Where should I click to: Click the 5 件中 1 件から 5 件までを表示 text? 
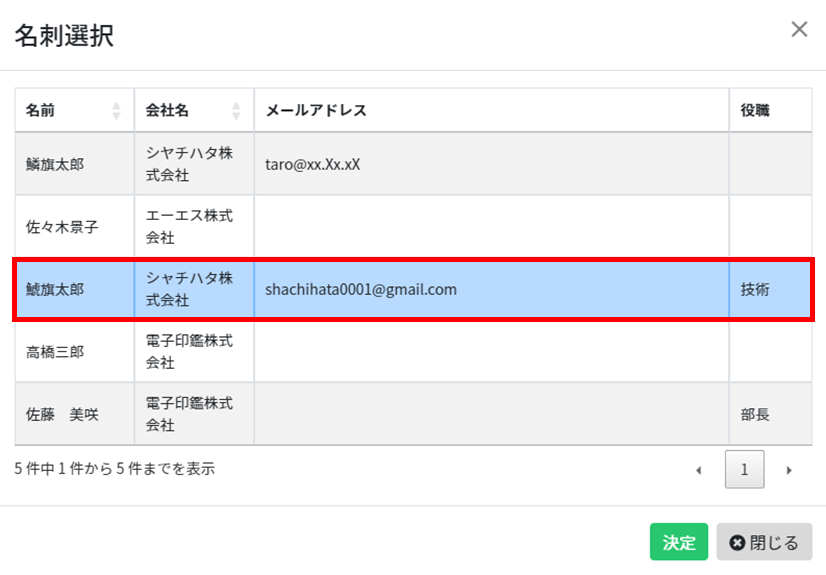tap(114, 469)
